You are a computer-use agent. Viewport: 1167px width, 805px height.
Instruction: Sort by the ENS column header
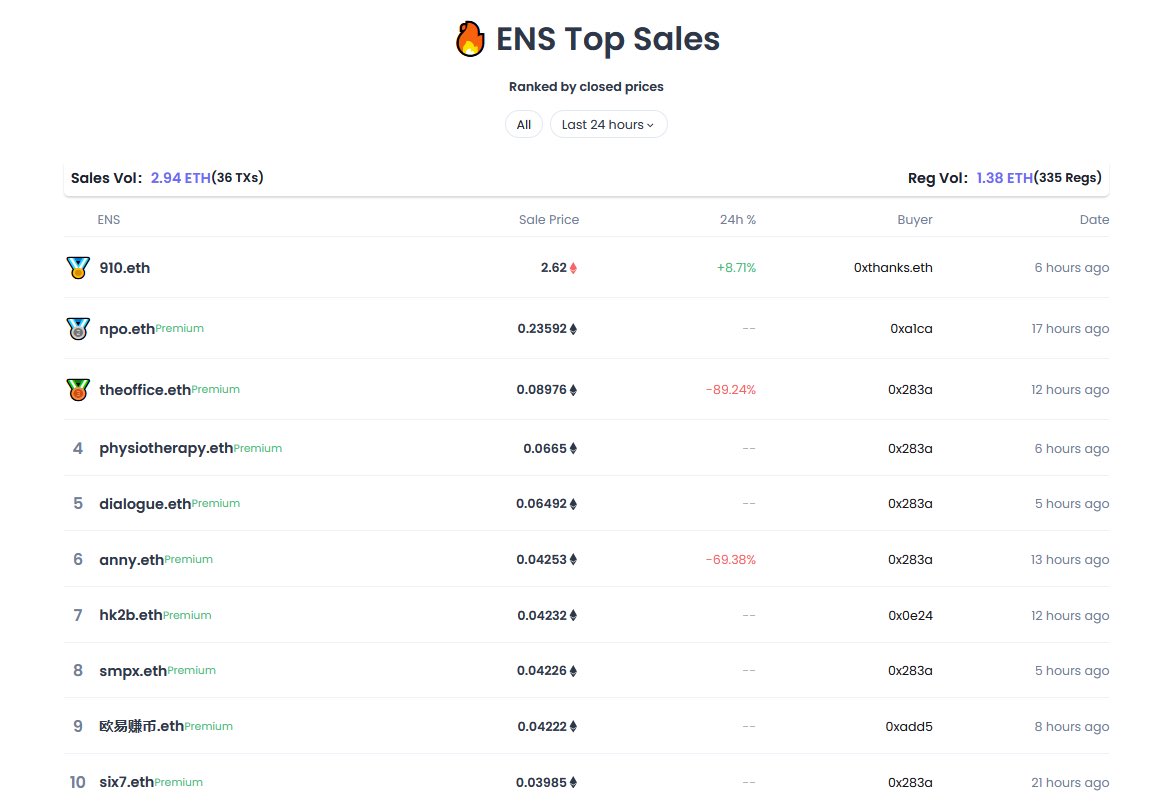pos(109,219)
